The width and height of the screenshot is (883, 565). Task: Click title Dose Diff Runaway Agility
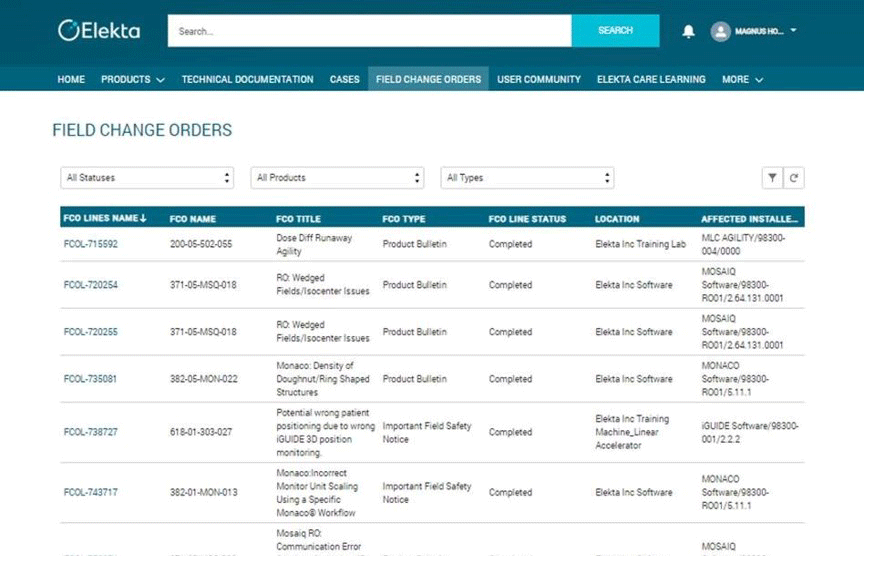pyautogui.click(x=314, y=244)
